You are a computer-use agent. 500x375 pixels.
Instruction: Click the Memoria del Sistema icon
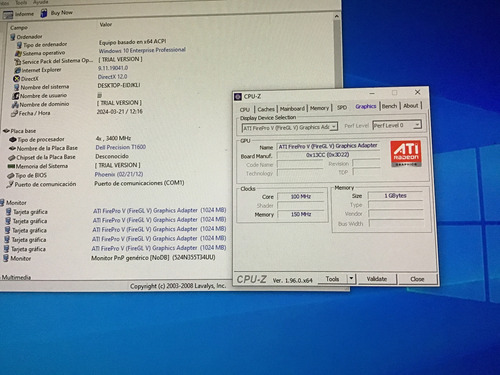click(11, 166)
